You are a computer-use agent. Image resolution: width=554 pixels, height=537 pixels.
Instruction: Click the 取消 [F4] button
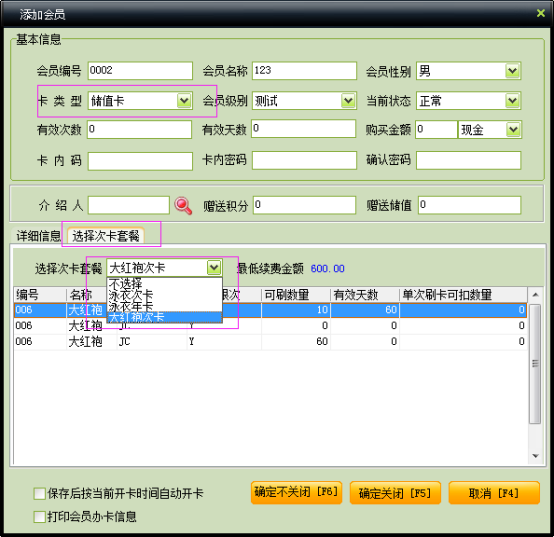coord(494,492)
